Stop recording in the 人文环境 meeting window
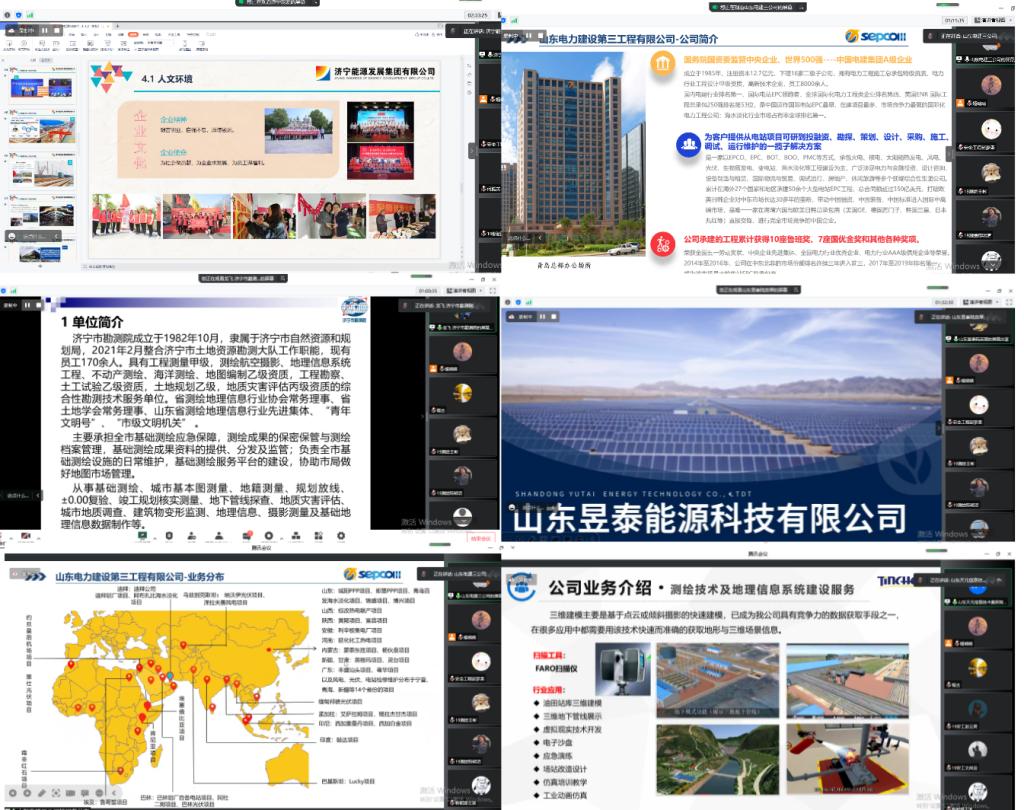Viewport: 1024px width, 810px height. tap(56, 31)
